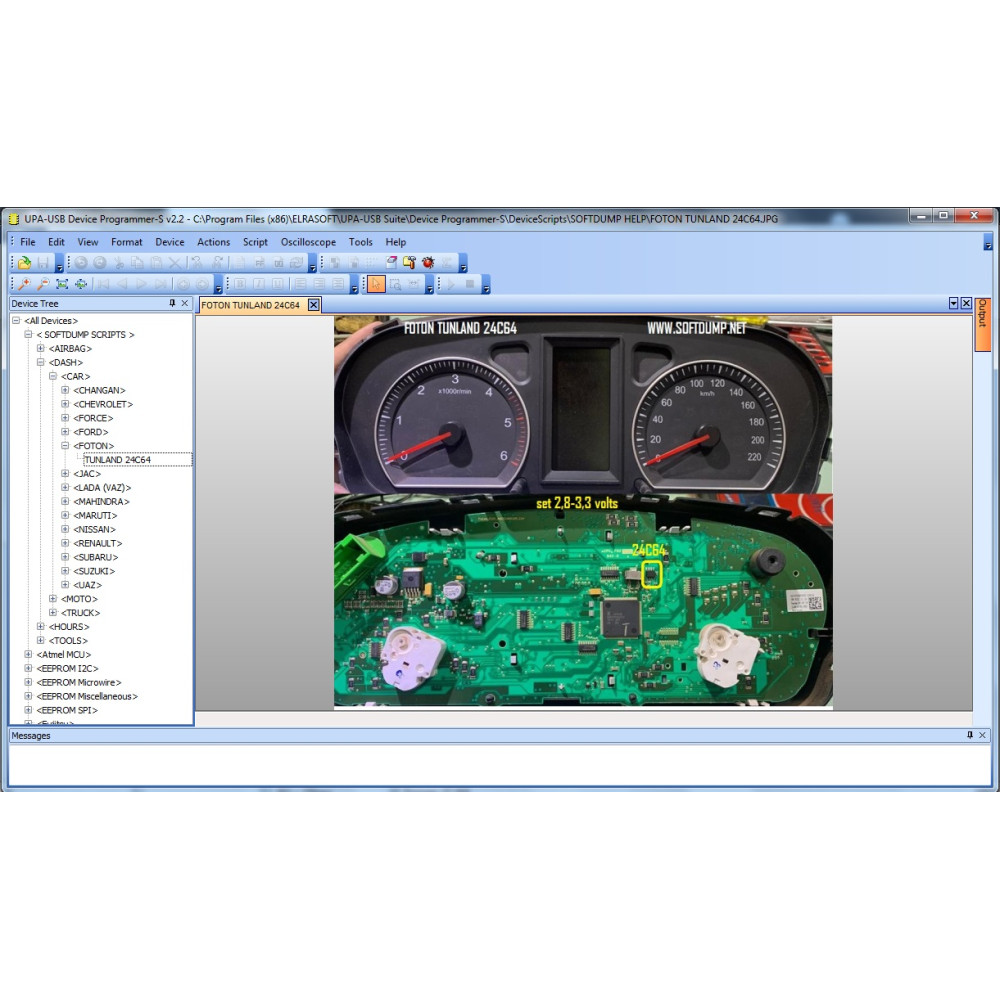The height and width of the screenshot is (1000, 1000).
Task: Click the Undo toolbar icon
Action: (x=81, y=262)
